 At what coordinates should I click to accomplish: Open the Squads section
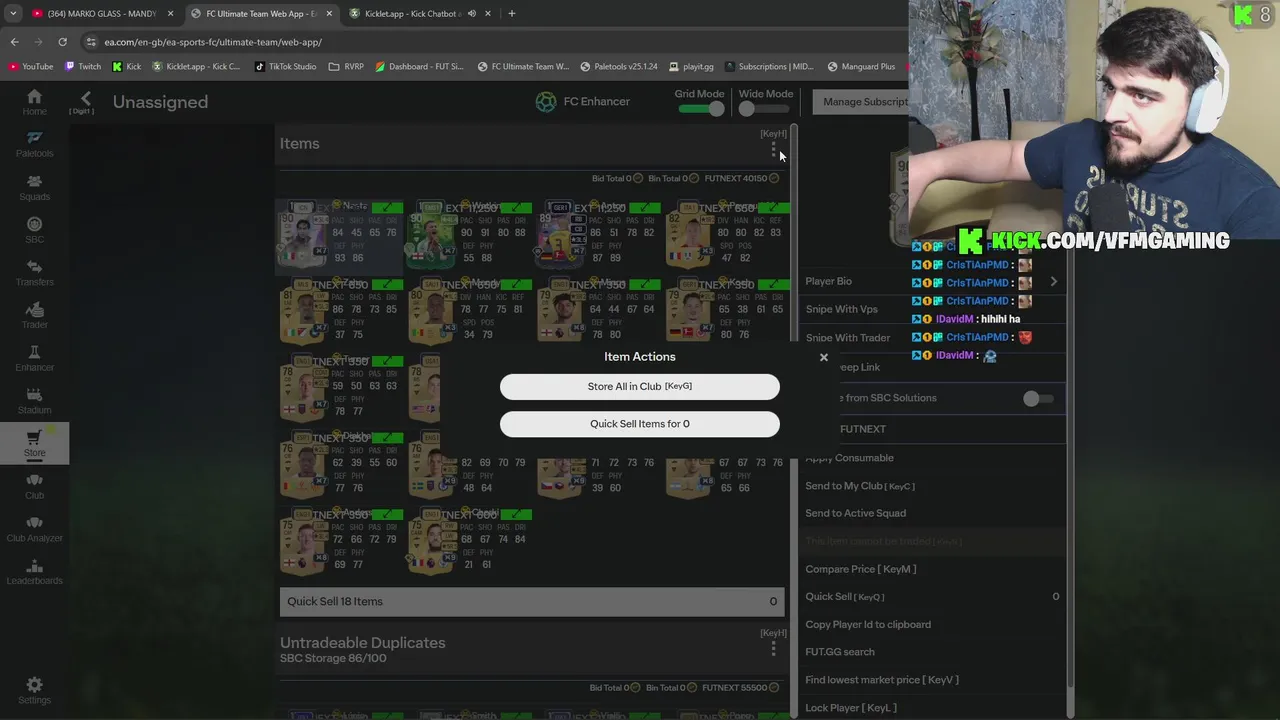click(34, 187)
